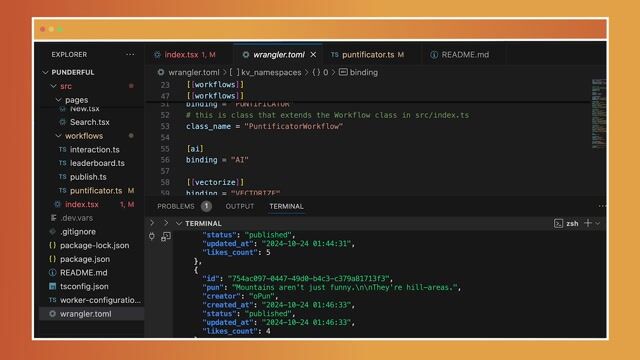Click [[vectorize]] on line 58
Viewport: 640px width, 360px height.
point(215,182)
